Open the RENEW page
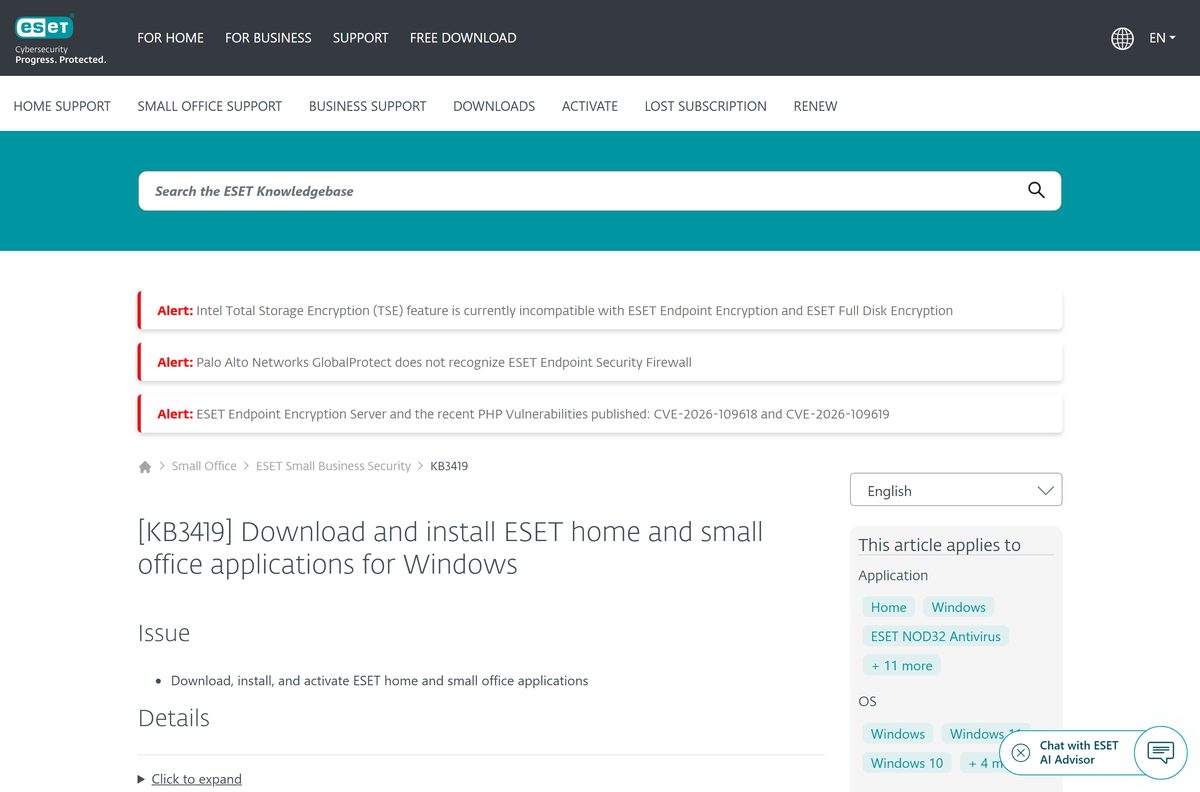Viewport: 1200px width, 792px height. coord(815,106)
